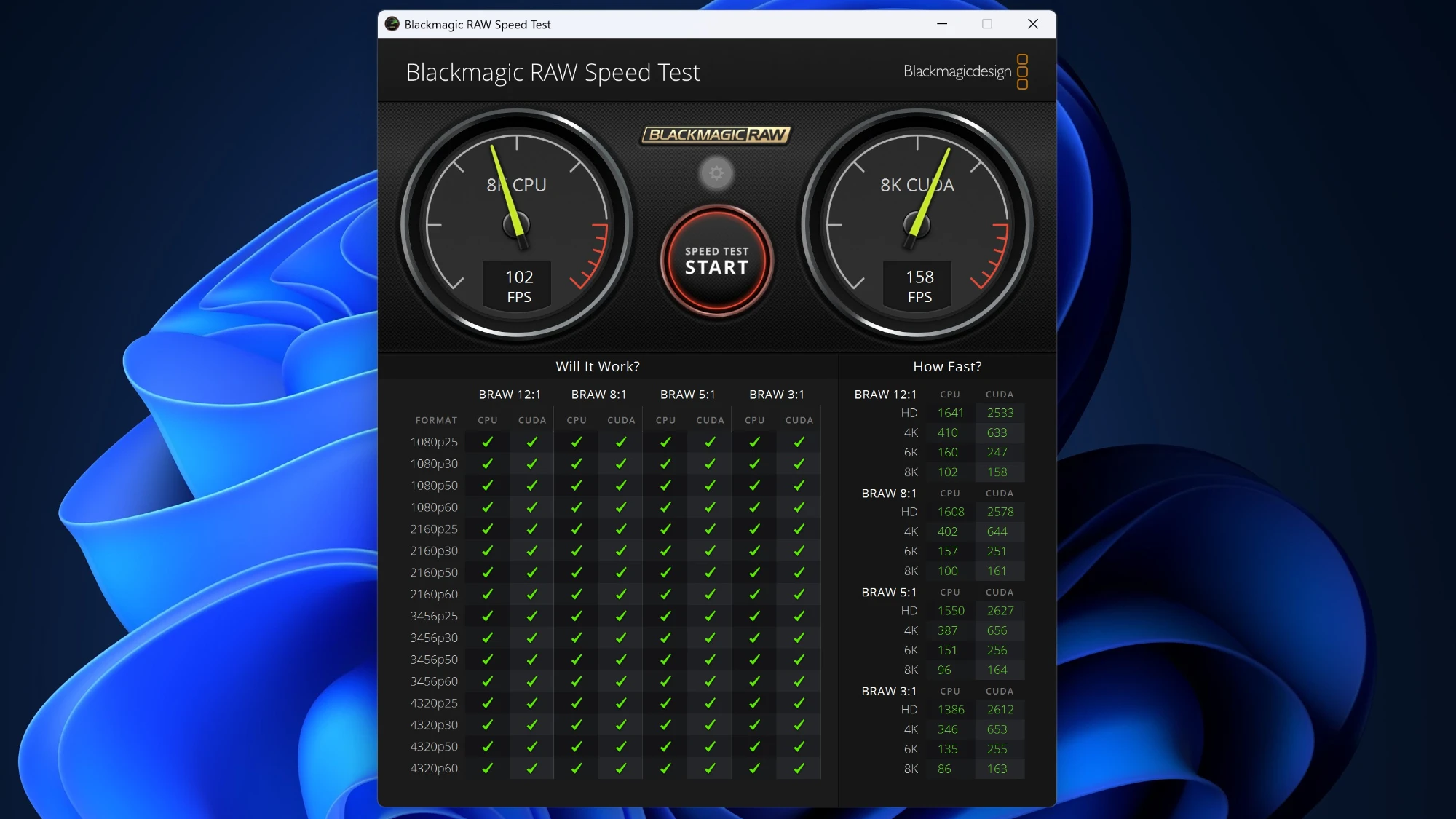Click the BRAW 12:1 CUDA checkmark for 1080p30
1456x819 pixels.
532,464
